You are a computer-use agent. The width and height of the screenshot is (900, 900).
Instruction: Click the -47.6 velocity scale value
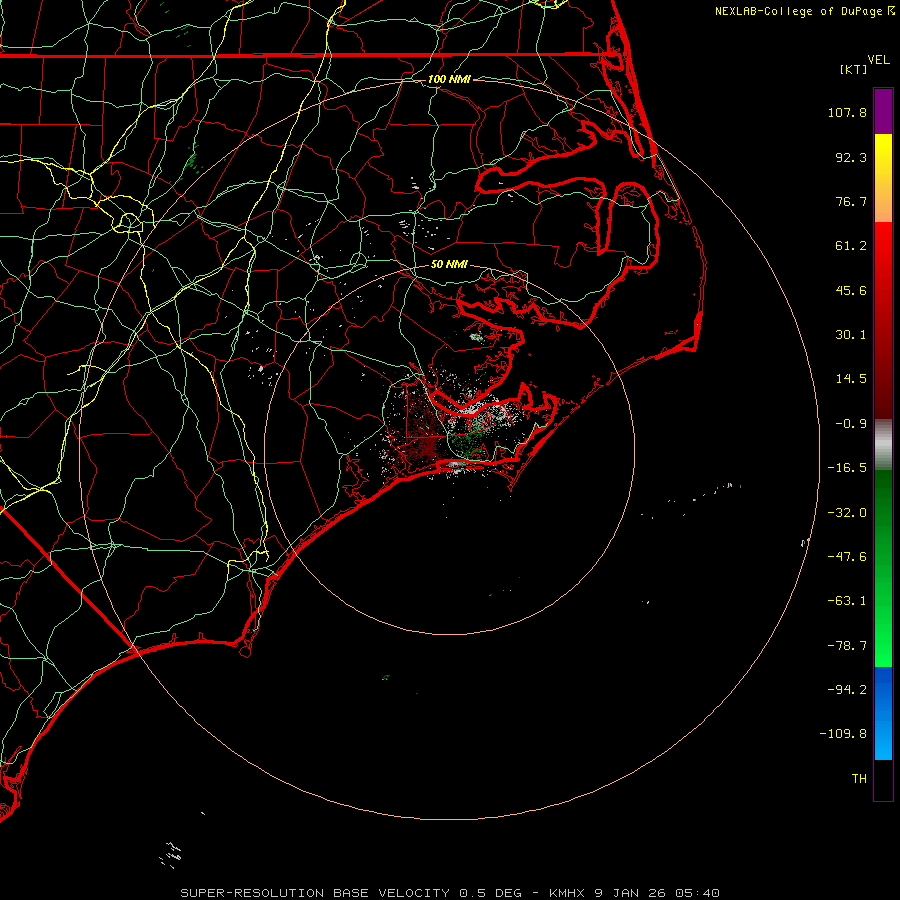[x=847, y=557]
